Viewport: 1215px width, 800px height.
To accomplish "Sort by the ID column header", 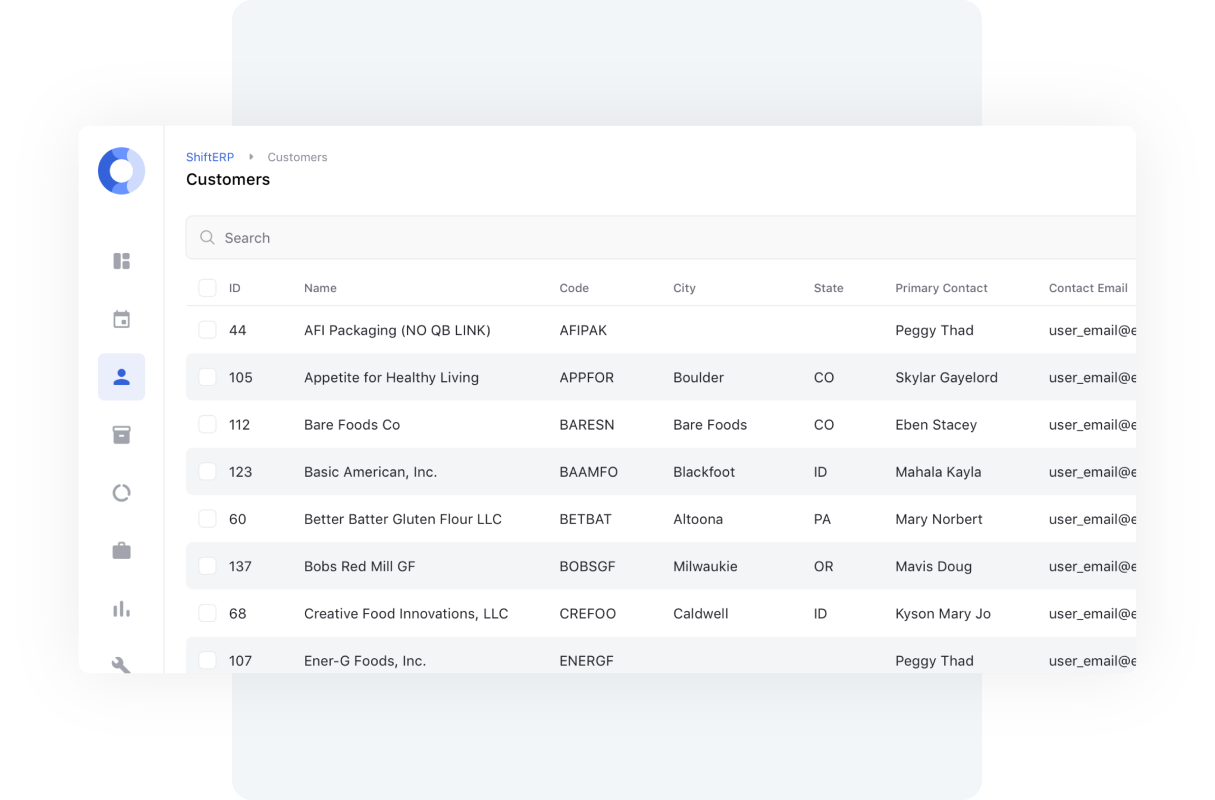I will 235,288.
